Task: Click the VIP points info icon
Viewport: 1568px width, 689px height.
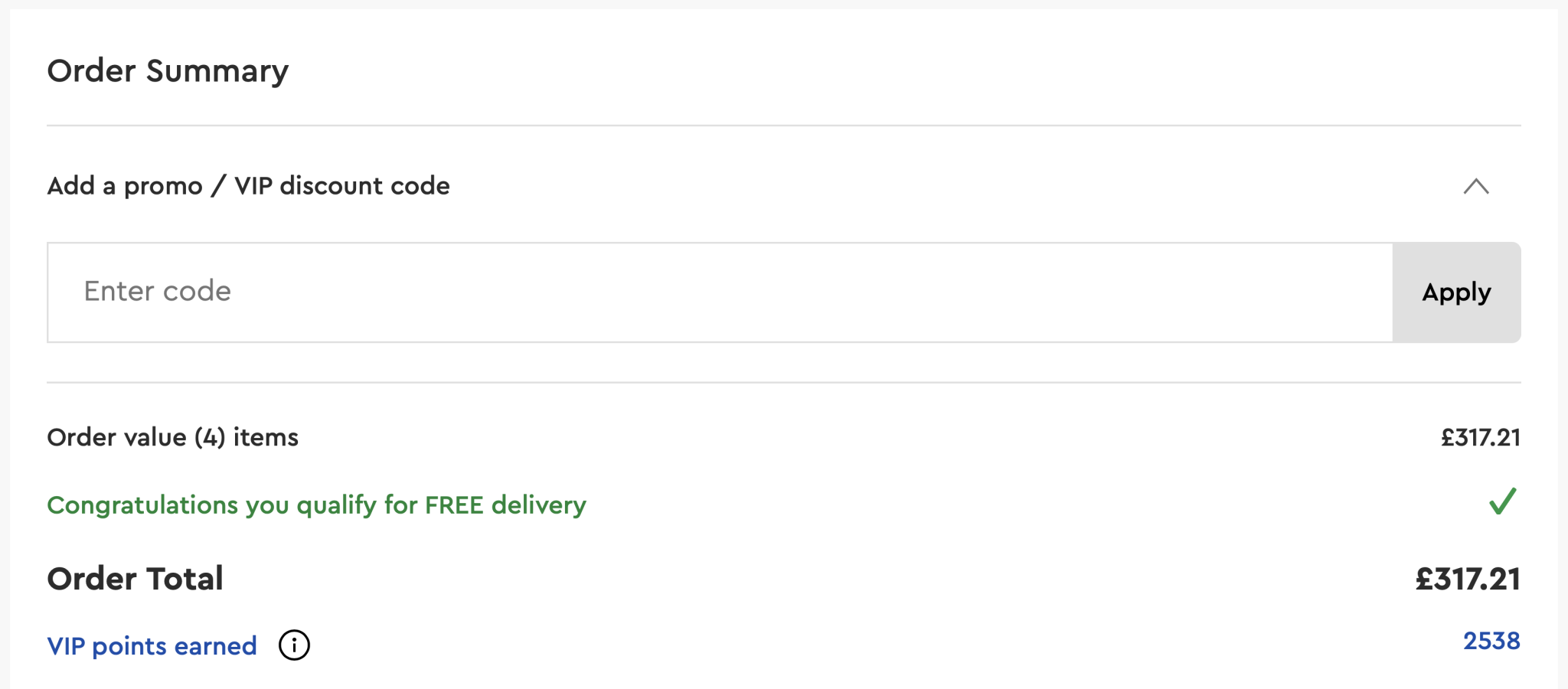Action: point(294,645)
